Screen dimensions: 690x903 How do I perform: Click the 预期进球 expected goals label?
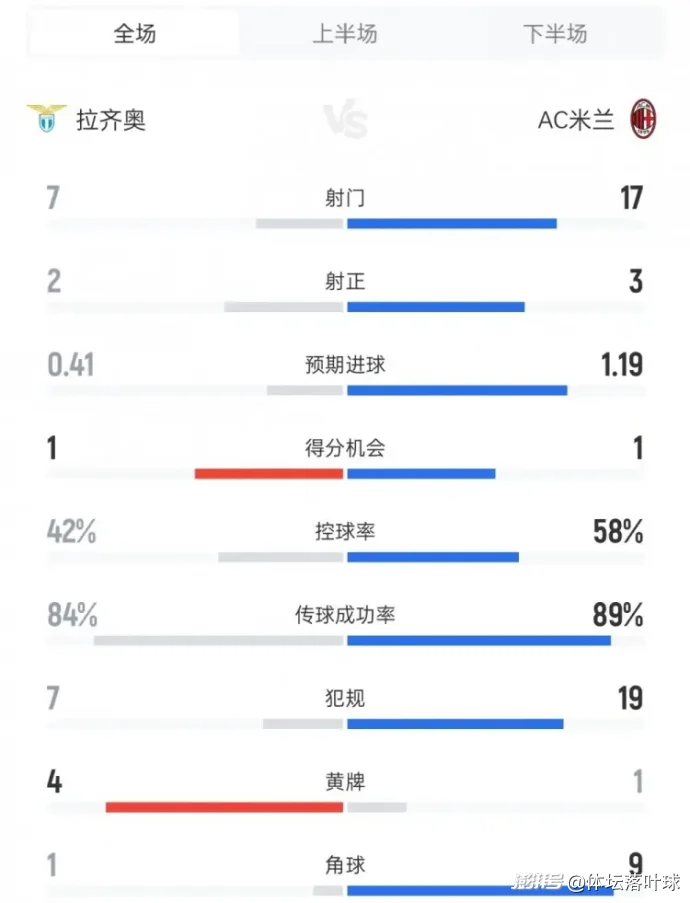345,365
